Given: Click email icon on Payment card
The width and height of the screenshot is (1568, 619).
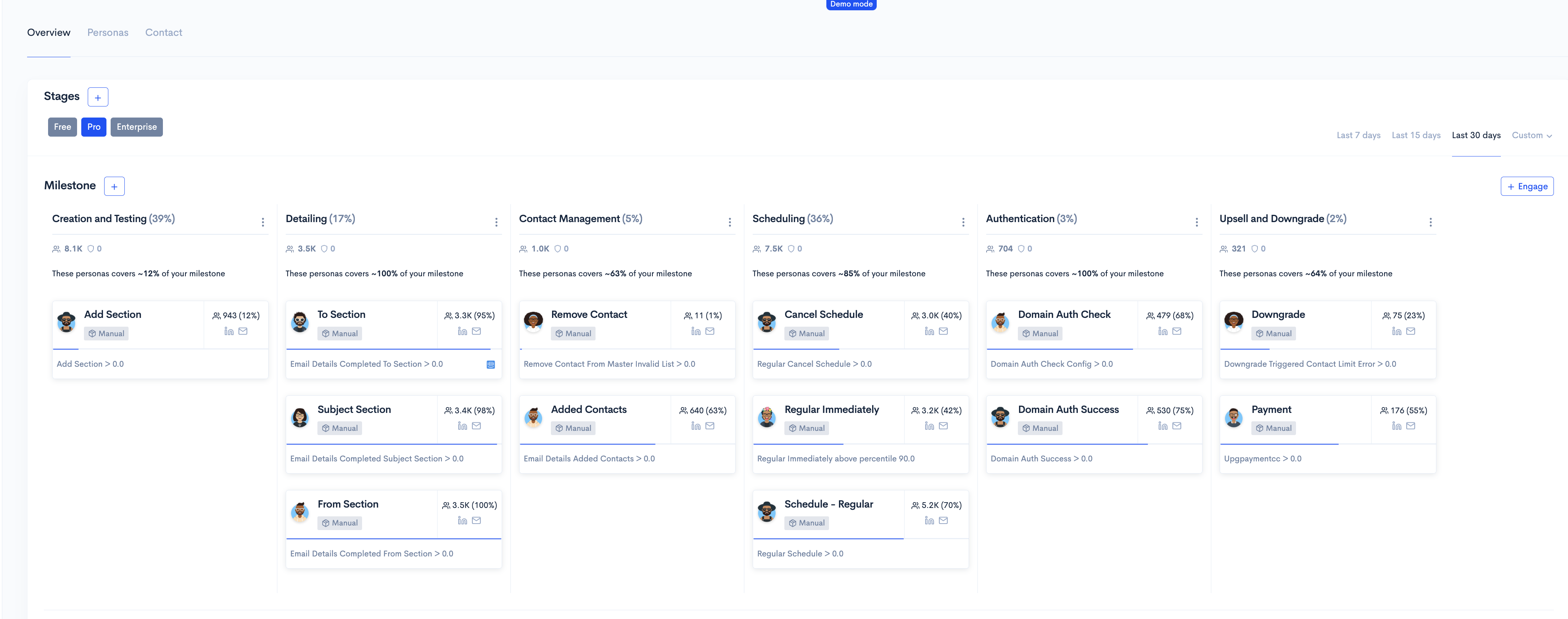Looking at the screenshot, I should click(1411, 426).
